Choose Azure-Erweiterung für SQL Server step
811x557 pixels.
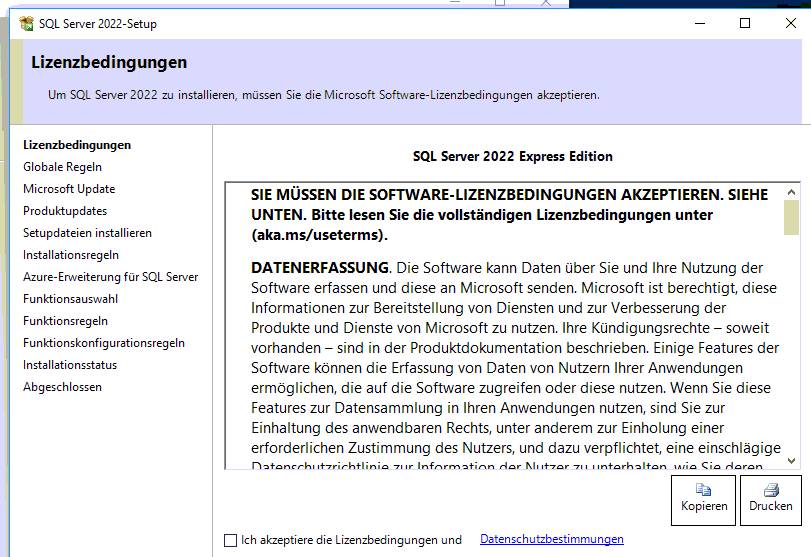[110, 277]
